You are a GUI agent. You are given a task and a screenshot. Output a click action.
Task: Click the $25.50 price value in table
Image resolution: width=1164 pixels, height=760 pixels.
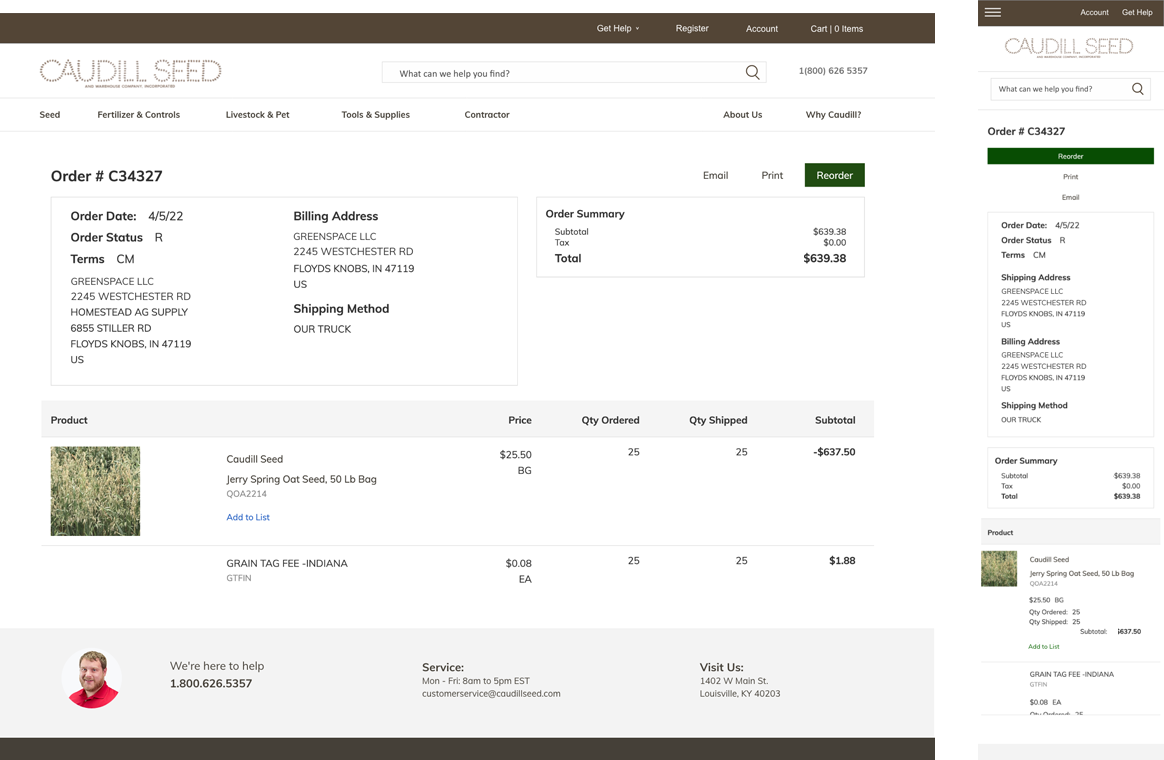point(515,454)
